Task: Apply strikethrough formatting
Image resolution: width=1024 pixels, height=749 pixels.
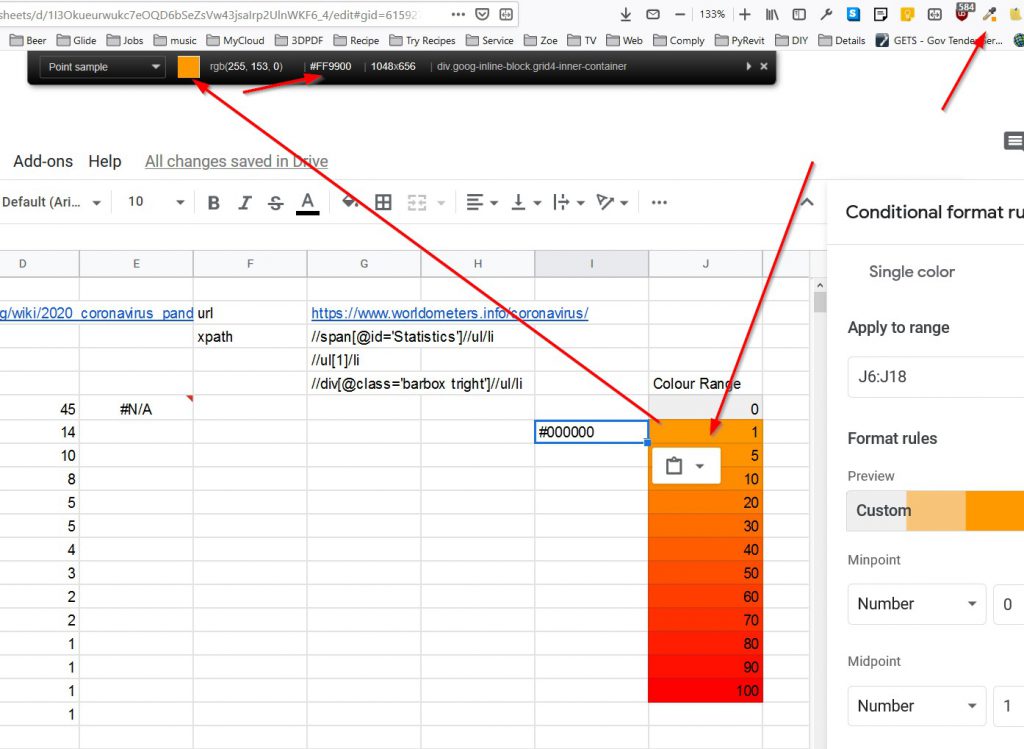Action: coord(276,202)
